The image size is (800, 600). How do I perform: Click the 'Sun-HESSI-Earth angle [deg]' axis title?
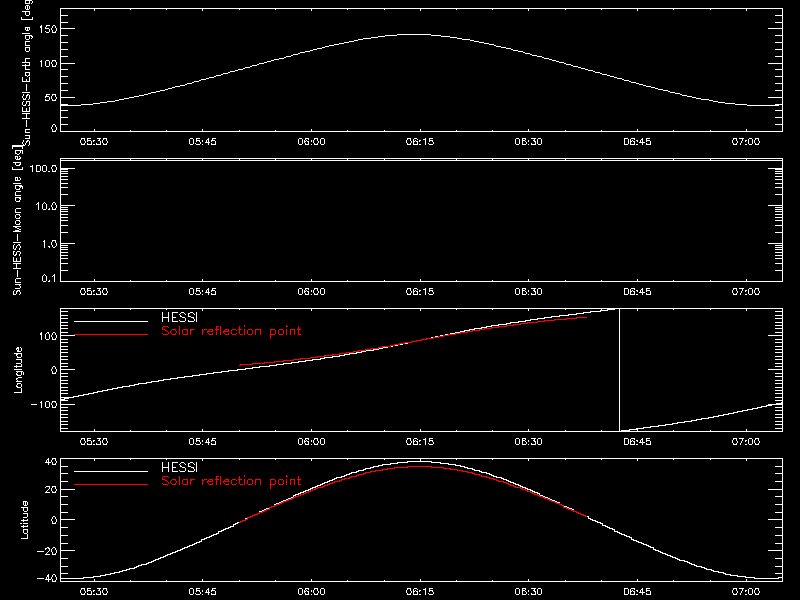[x=27, y=73]
